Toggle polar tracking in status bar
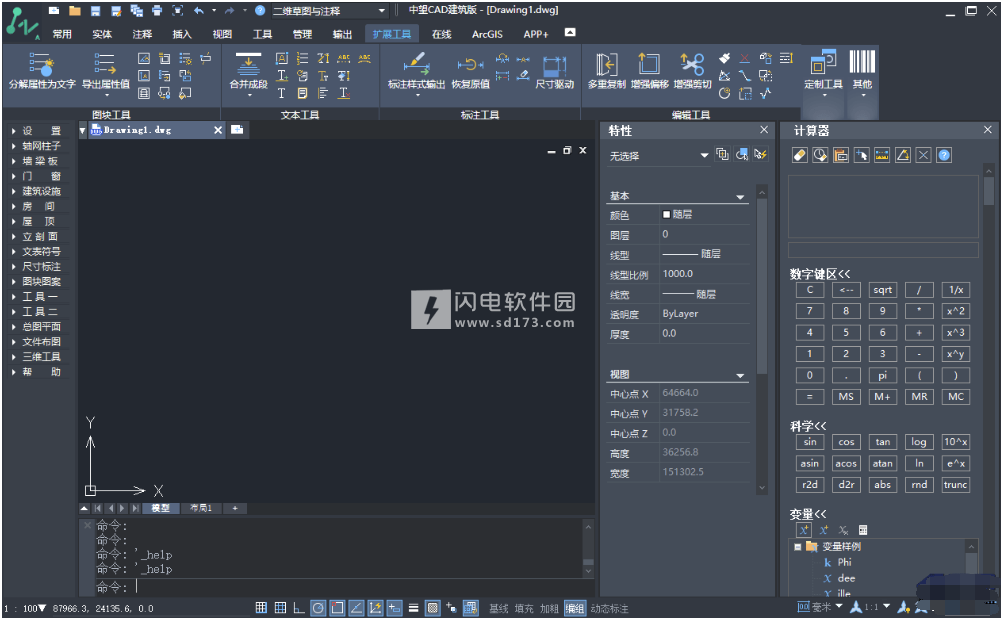The image size is (1001, 619). [x=318, y=608]
